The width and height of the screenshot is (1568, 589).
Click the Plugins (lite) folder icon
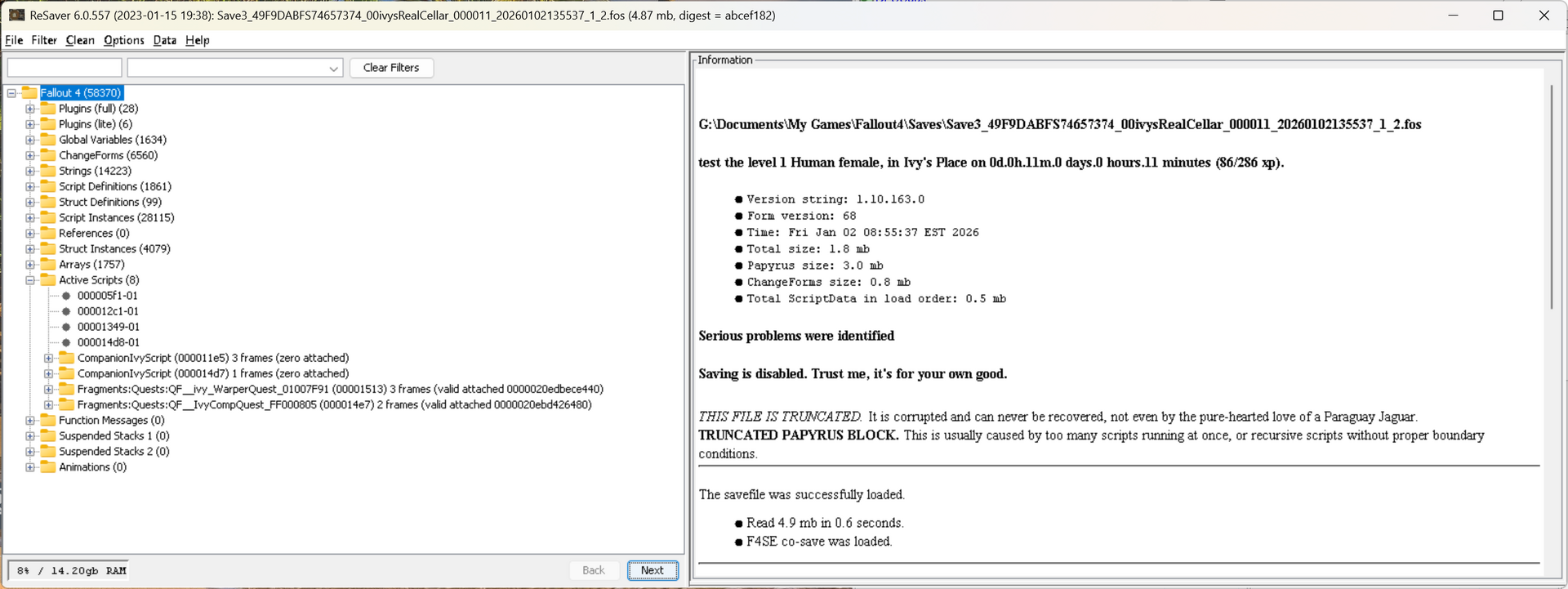(48, 124)
